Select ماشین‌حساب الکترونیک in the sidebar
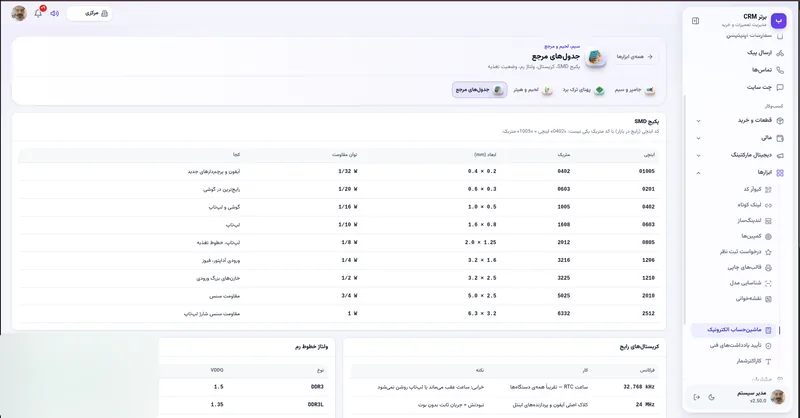Screen dimensions: 800x418 click(x=734, y=330)
